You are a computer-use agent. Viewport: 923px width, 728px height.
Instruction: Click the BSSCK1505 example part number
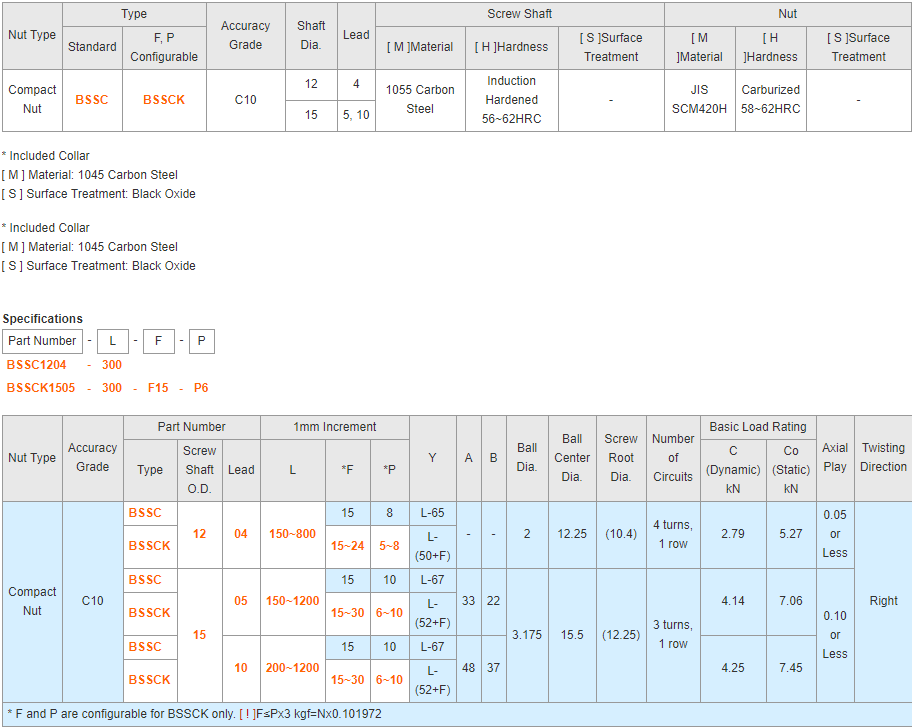point(41,388)
